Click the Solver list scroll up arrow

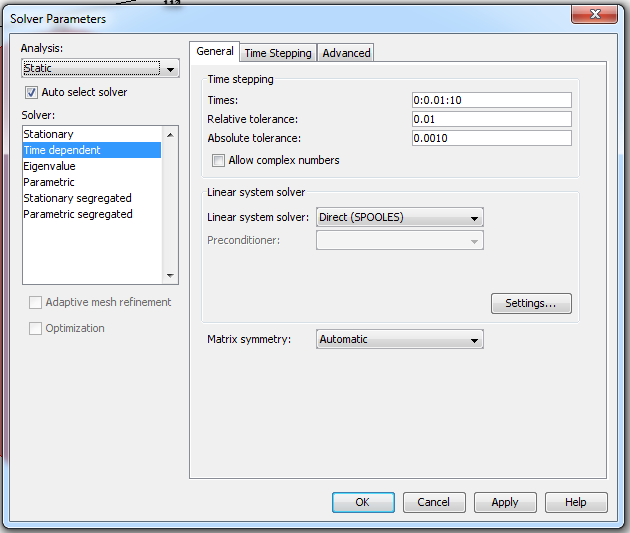click(x=170, y=135)
